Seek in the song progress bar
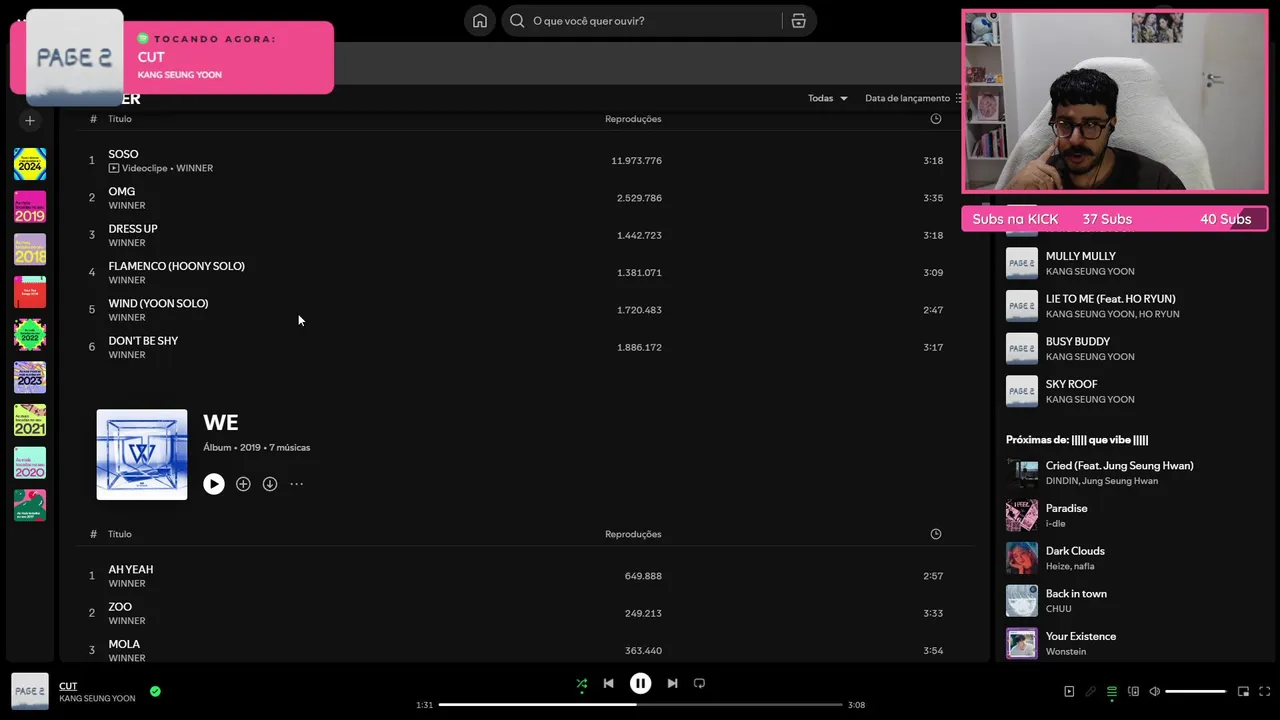Viewport: 1280px width, 720px height. point(640,705)
